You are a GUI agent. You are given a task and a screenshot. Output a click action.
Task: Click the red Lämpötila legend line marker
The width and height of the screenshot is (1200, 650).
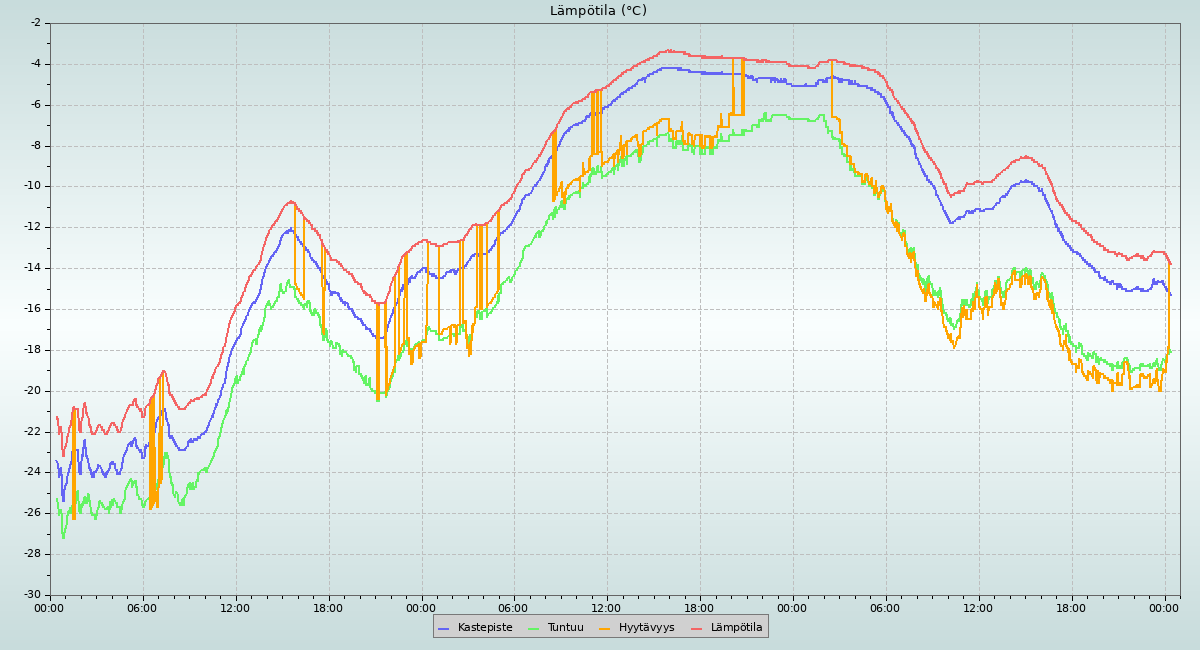(697, 628)
